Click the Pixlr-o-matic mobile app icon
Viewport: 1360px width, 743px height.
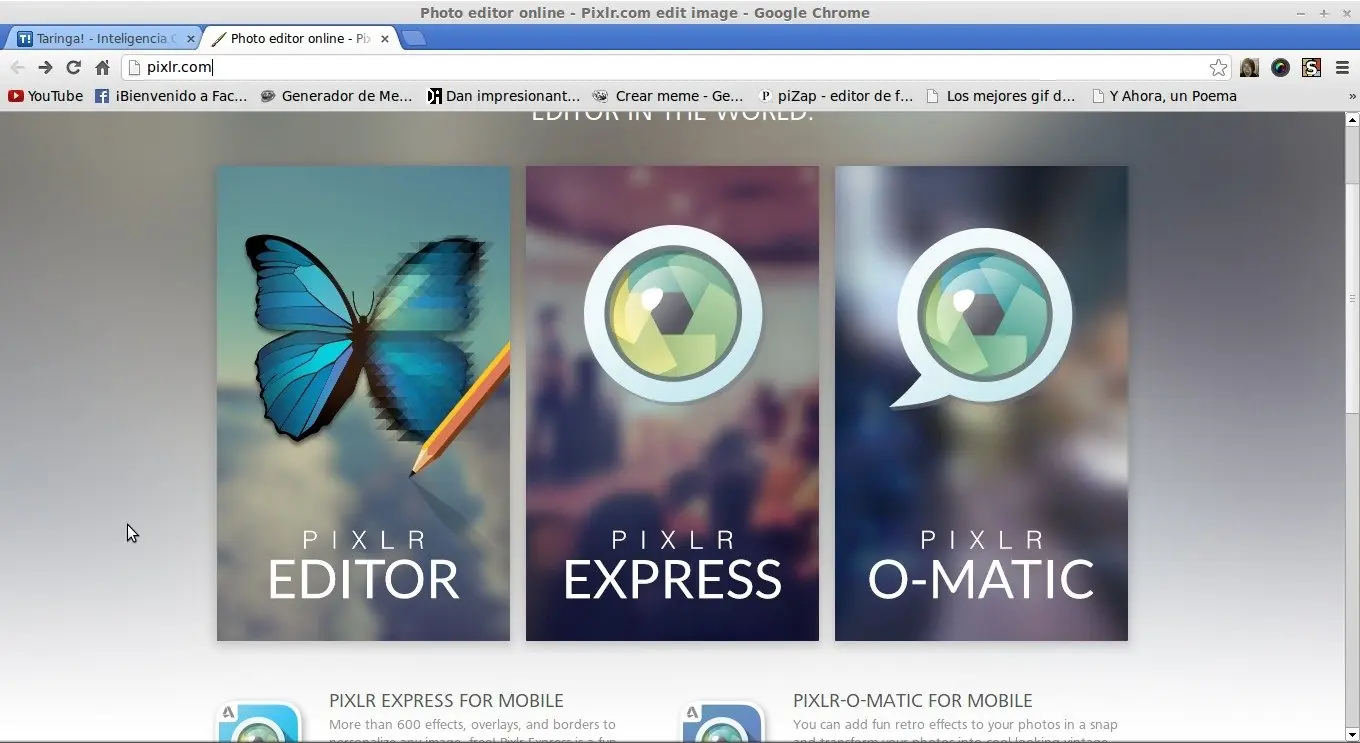pyautogui.click(x=723, y=722)
